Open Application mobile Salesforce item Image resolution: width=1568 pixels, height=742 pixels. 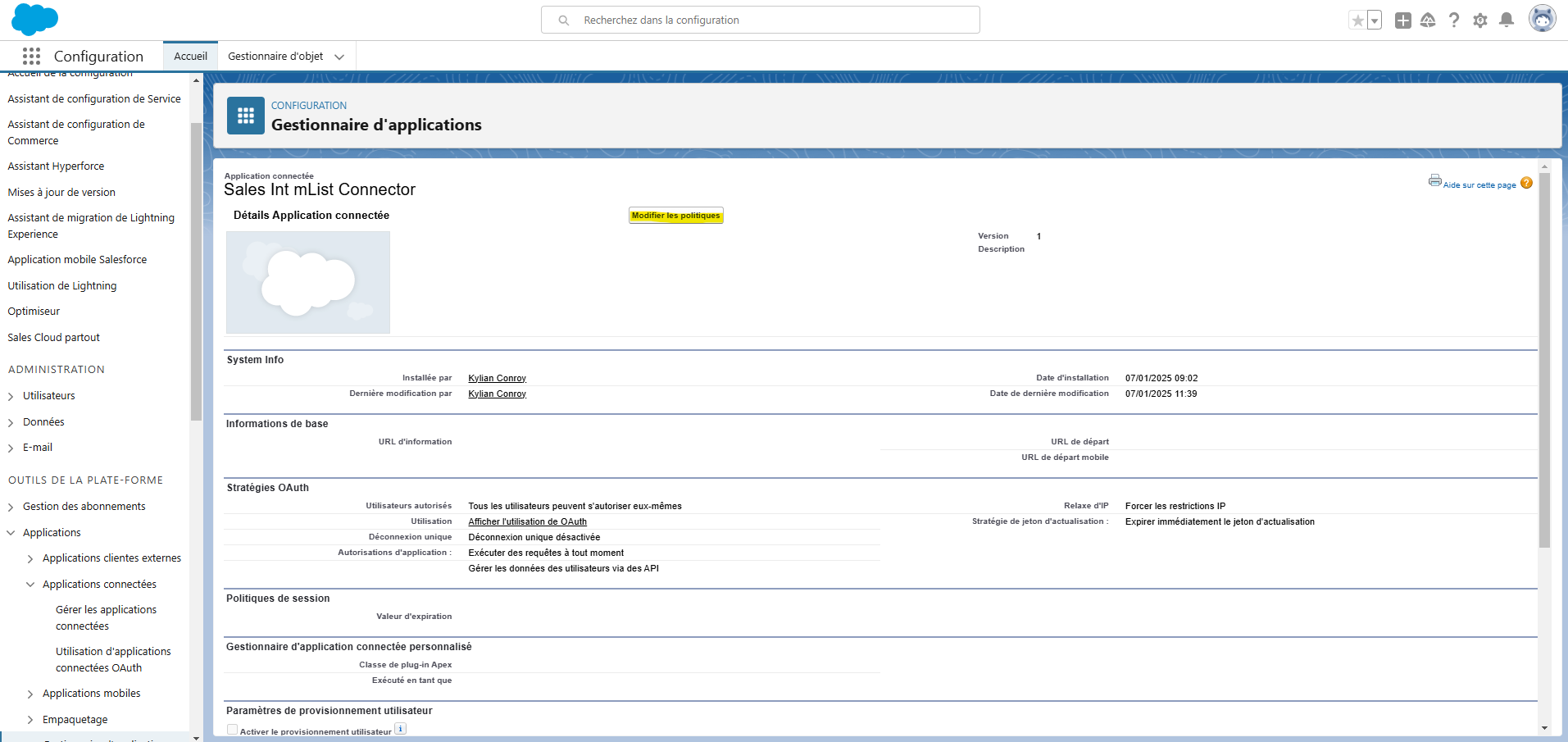[77, 259]
